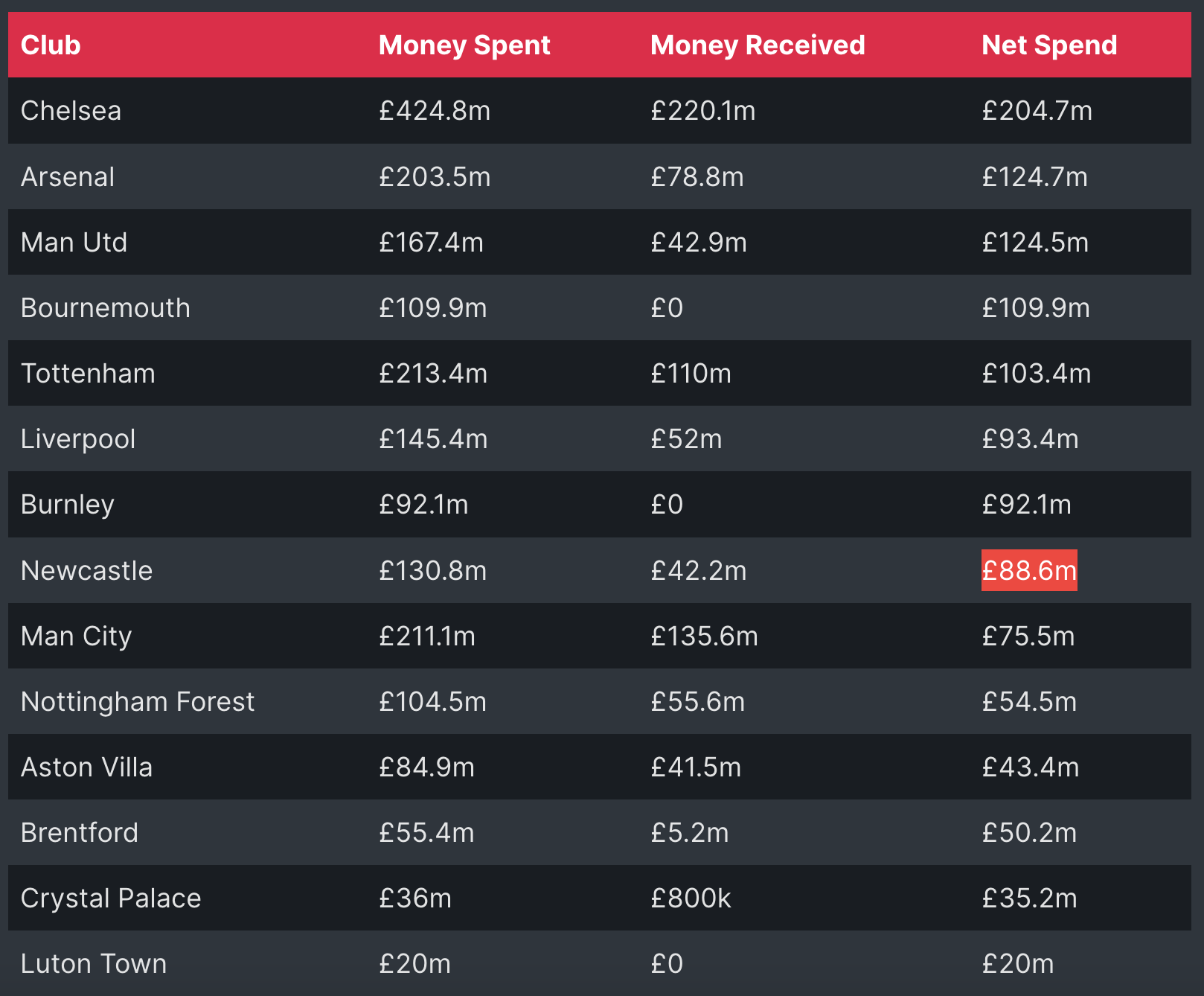Click the highlighted £88.6m Newcastle cell
The width and height of the screenshot is (1204, 996).
click(1029, 570)
